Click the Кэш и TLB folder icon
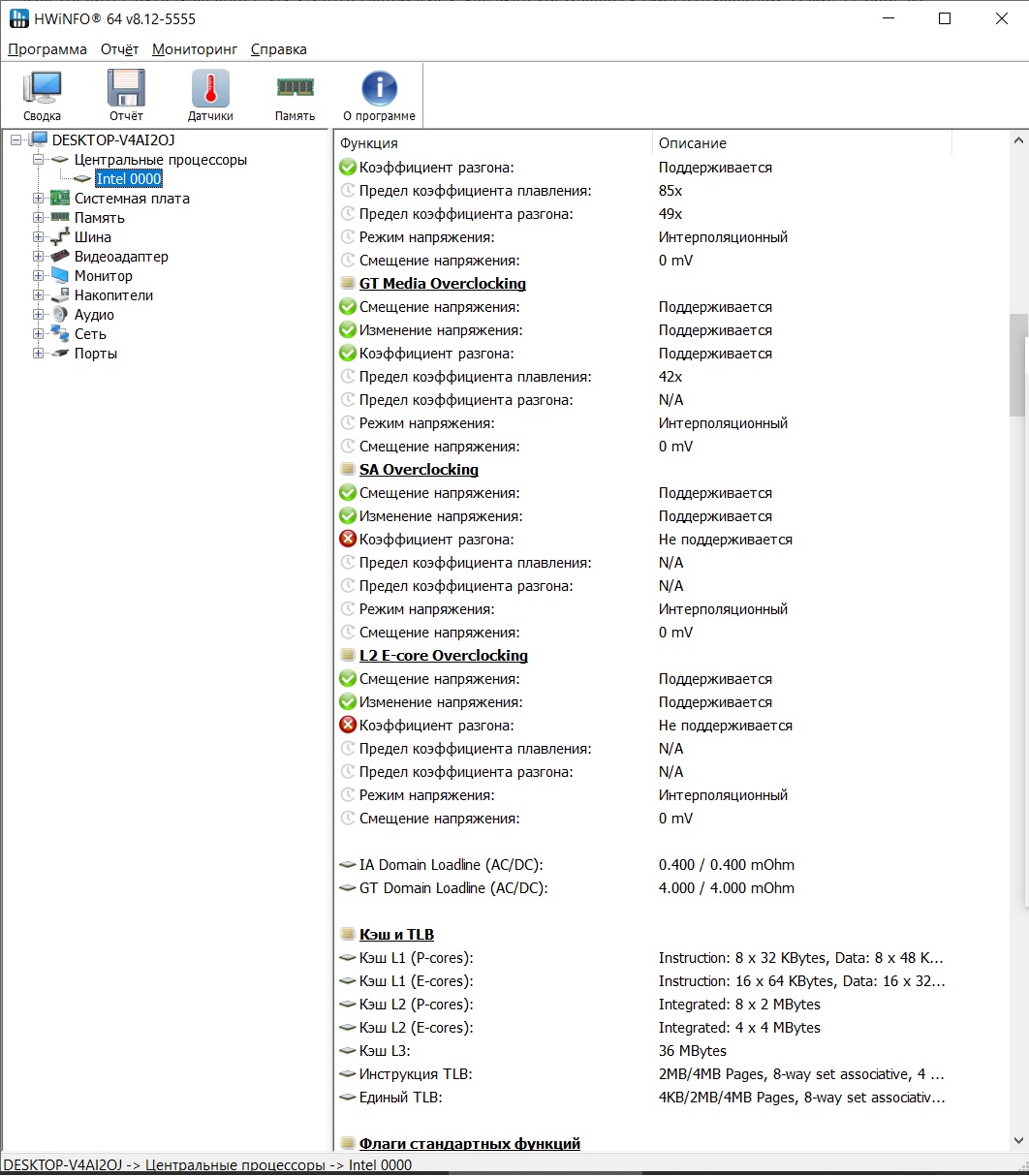The image size is (1029, 1176). (348, 935)
